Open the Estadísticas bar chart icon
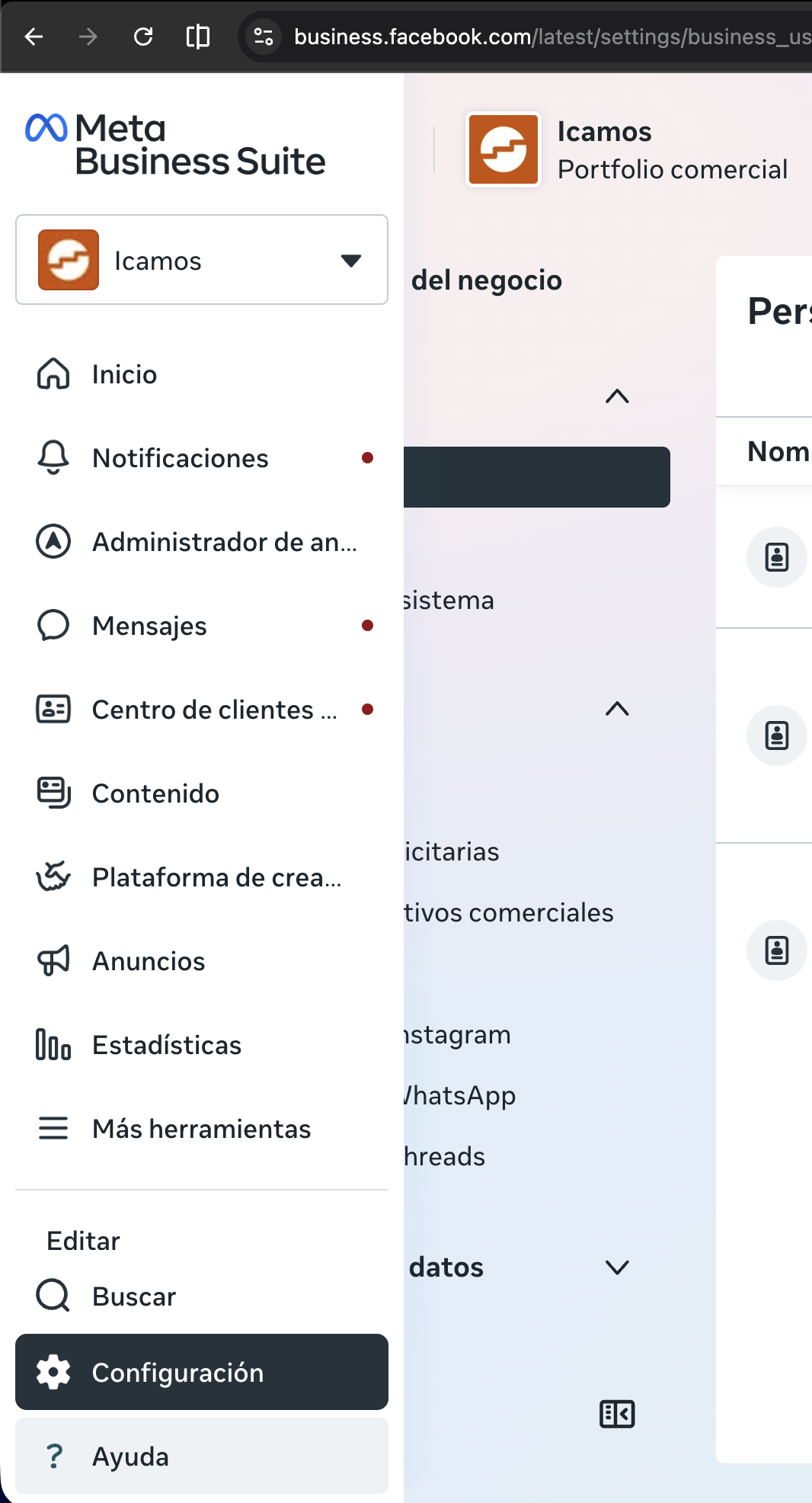Screen dimensions: 812x1503 tap(53, 1045)
